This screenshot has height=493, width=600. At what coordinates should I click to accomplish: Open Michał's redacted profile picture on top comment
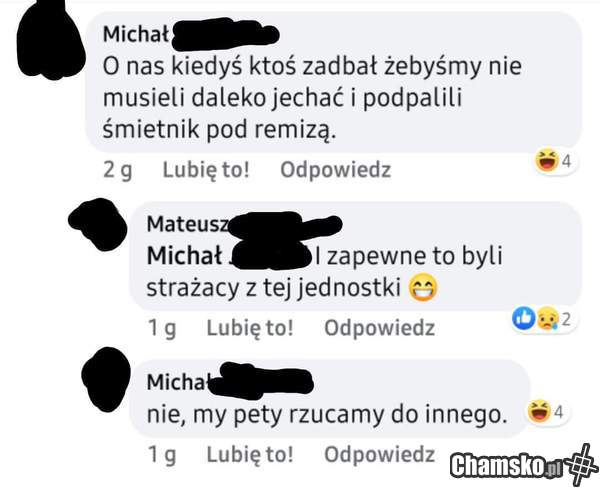(x=50, y=40)
